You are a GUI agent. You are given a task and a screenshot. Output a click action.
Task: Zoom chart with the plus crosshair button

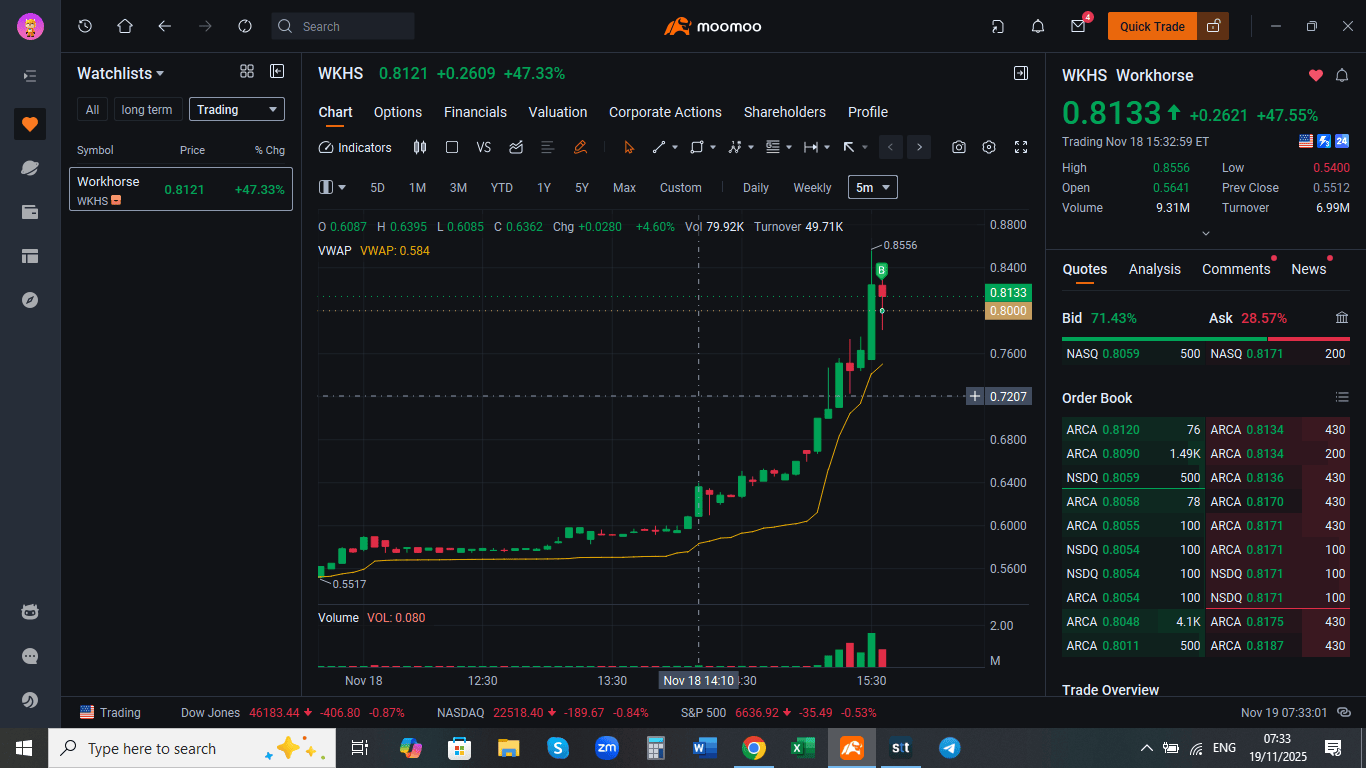point(975,397)
